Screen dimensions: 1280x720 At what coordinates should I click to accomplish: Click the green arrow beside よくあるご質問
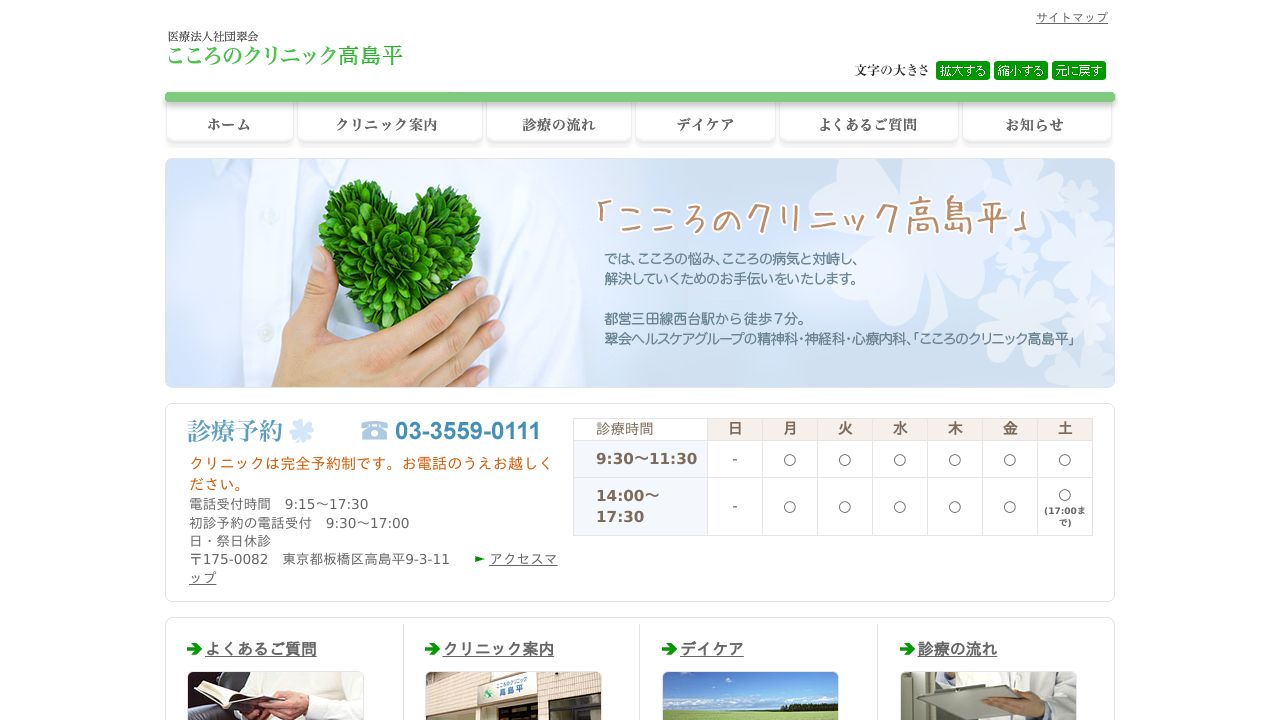click(195, 649)
